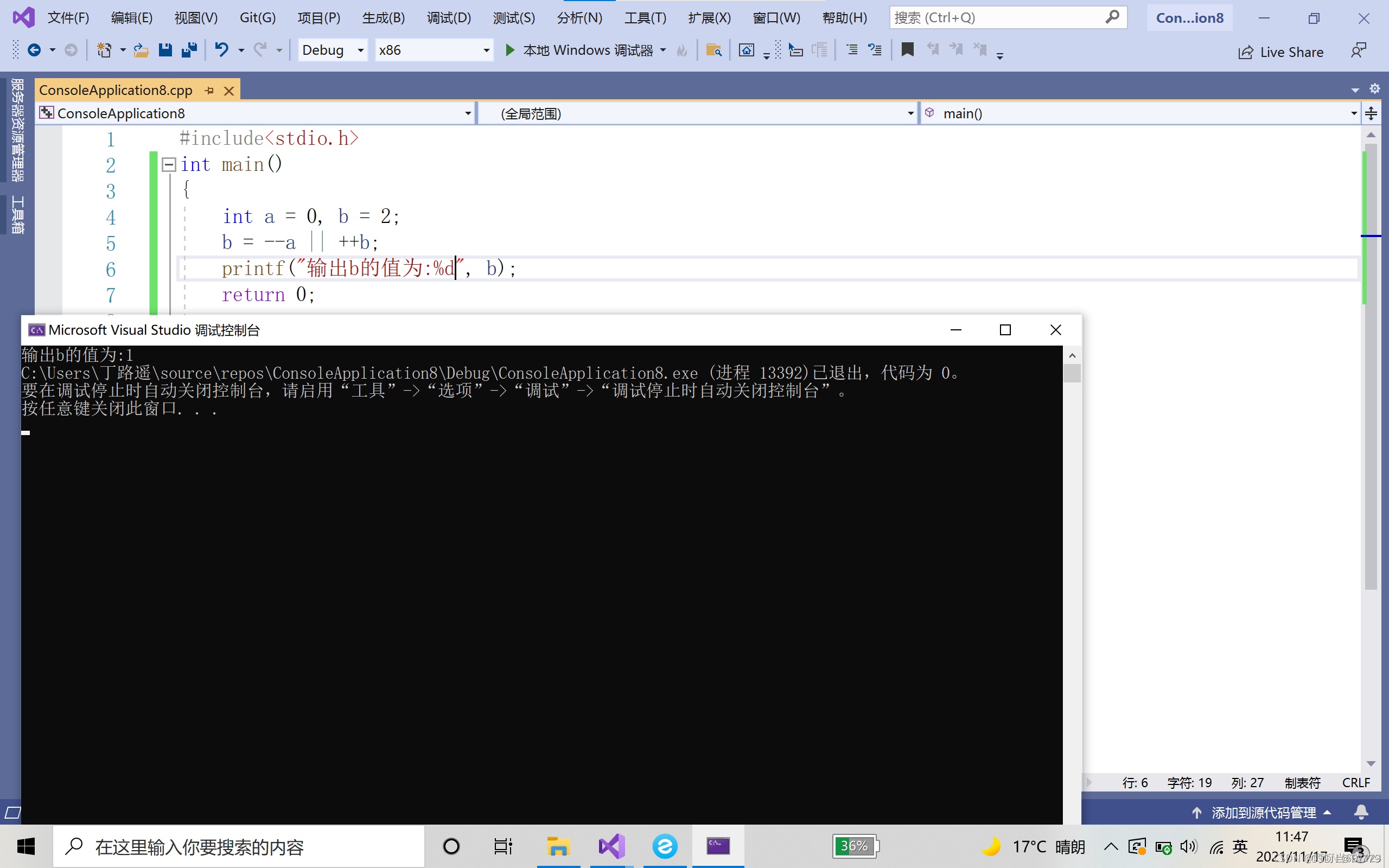This screenshot has height=868, width=1389.
Task: Click the bookmark toggle icon
Action: click(907, 50)
